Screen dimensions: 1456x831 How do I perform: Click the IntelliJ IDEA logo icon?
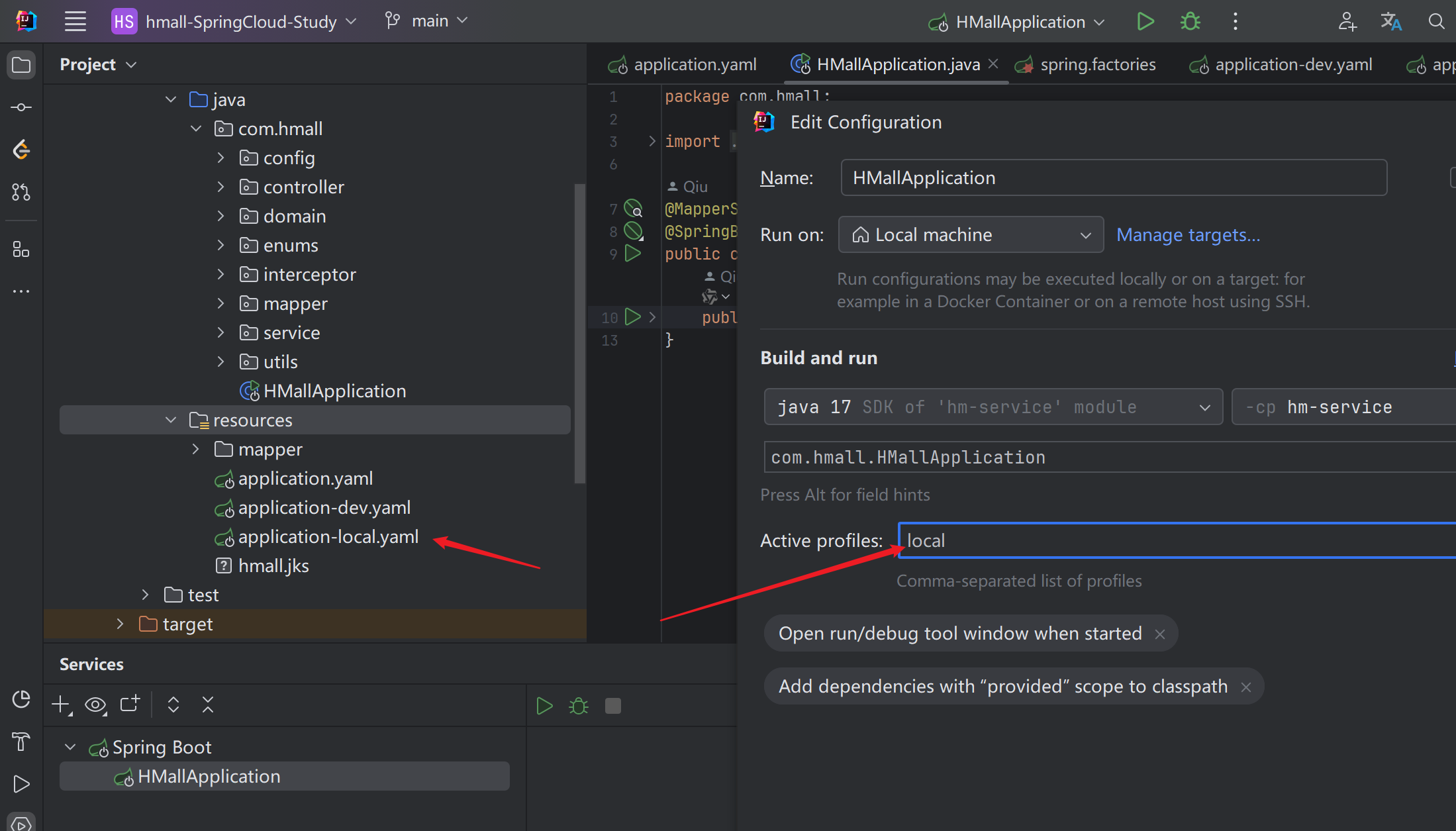pos(26,21)
